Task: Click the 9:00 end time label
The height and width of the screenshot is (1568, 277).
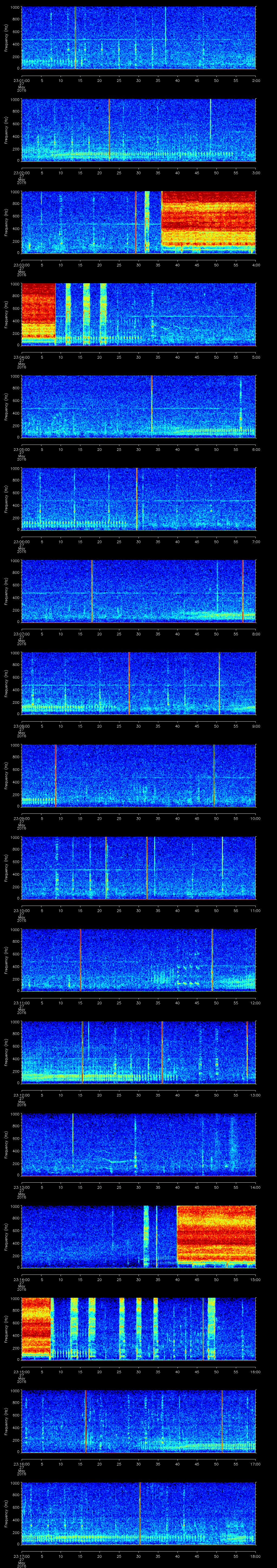Action: [256, 726]
